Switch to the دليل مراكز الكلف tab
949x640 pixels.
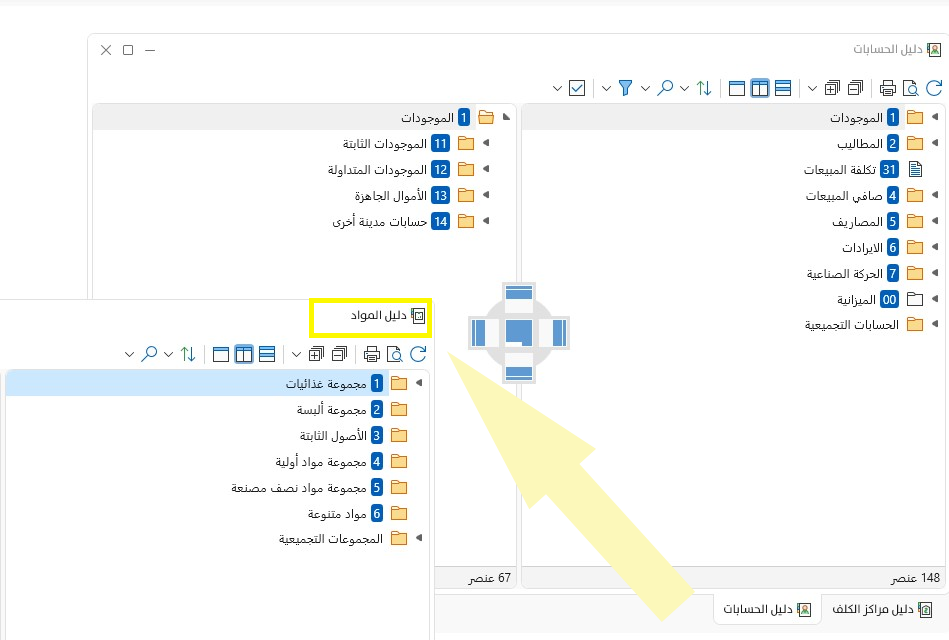point(877,609)
